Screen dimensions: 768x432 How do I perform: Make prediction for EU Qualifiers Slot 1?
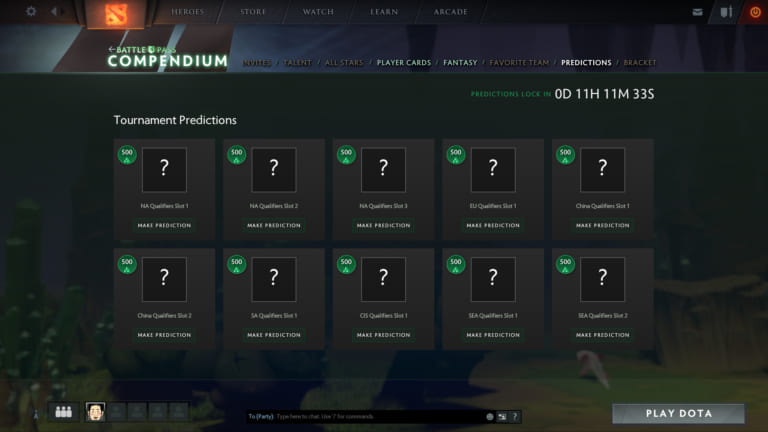pos(493,225)
